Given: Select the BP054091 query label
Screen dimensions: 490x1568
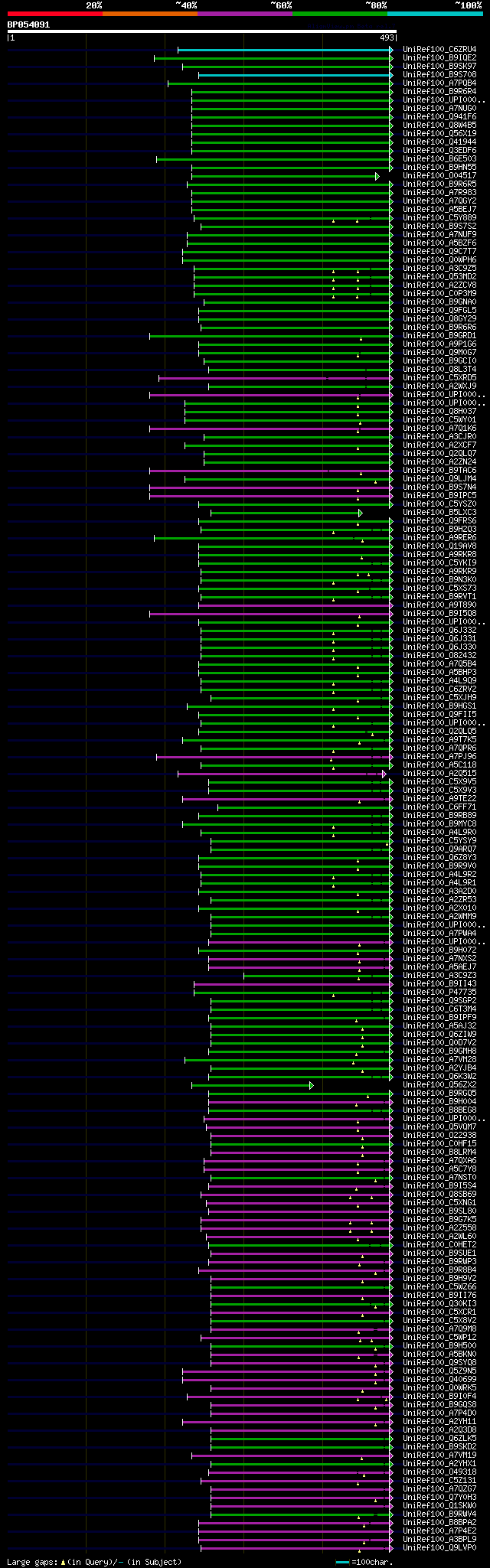Looking at the screenshot, I should 29,24.
